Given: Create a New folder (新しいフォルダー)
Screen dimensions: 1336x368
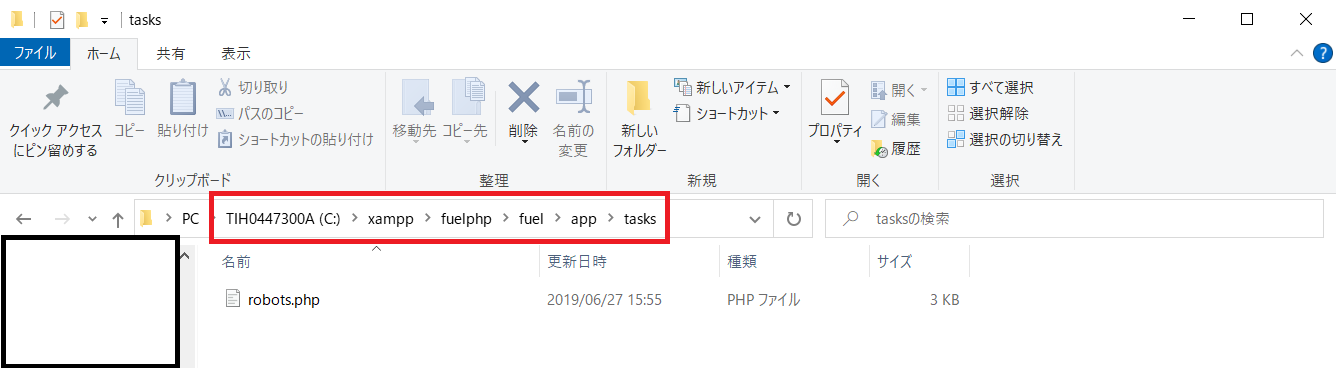Looking at the screenshot, I should pyautogui.click(x=639, y=119).
